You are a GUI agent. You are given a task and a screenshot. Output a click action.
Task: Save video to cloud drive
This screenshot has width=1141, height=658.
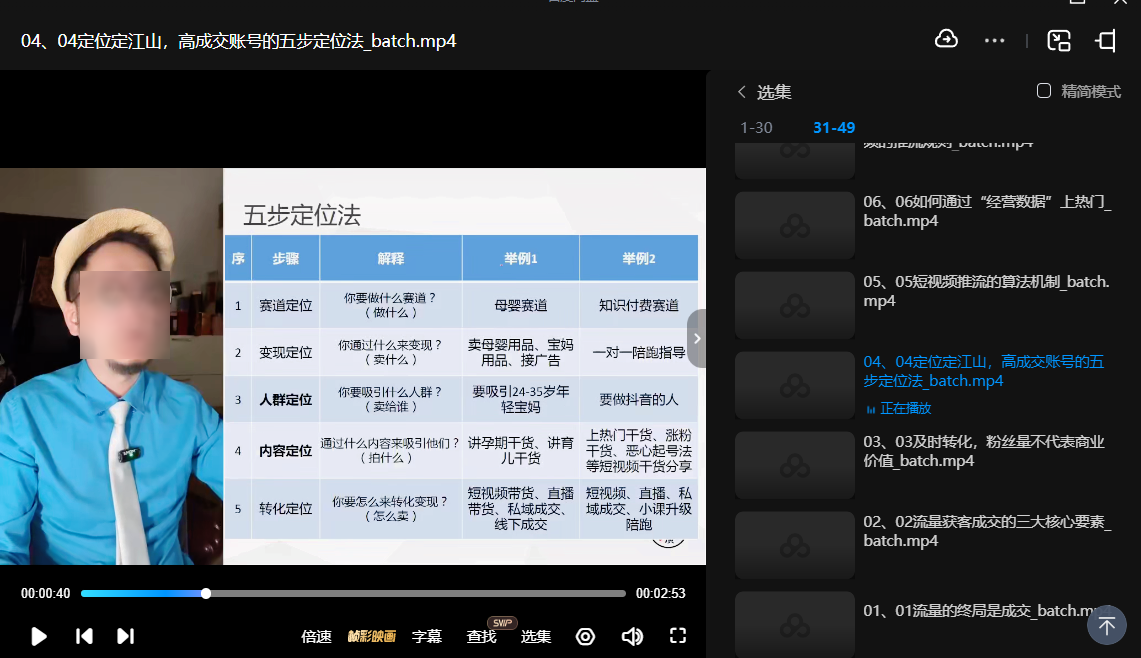tap(946, 39)
